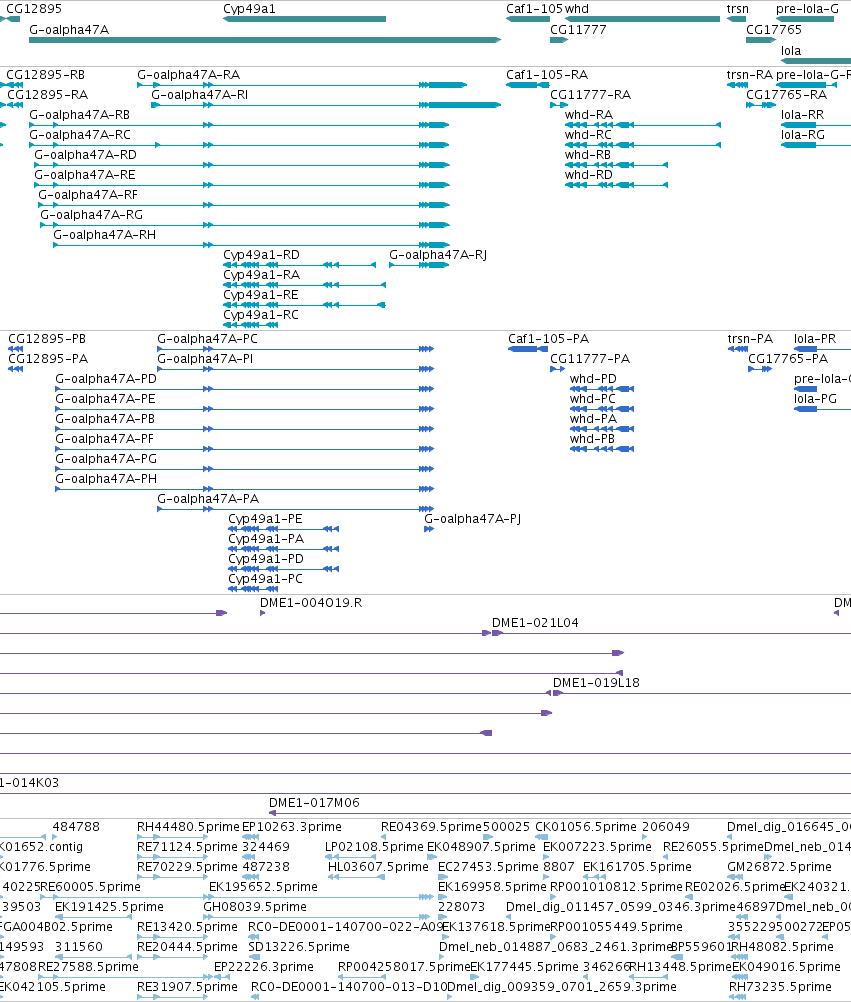
Task: Open BAC clone DME1-021L04
Action: (535, 623)
